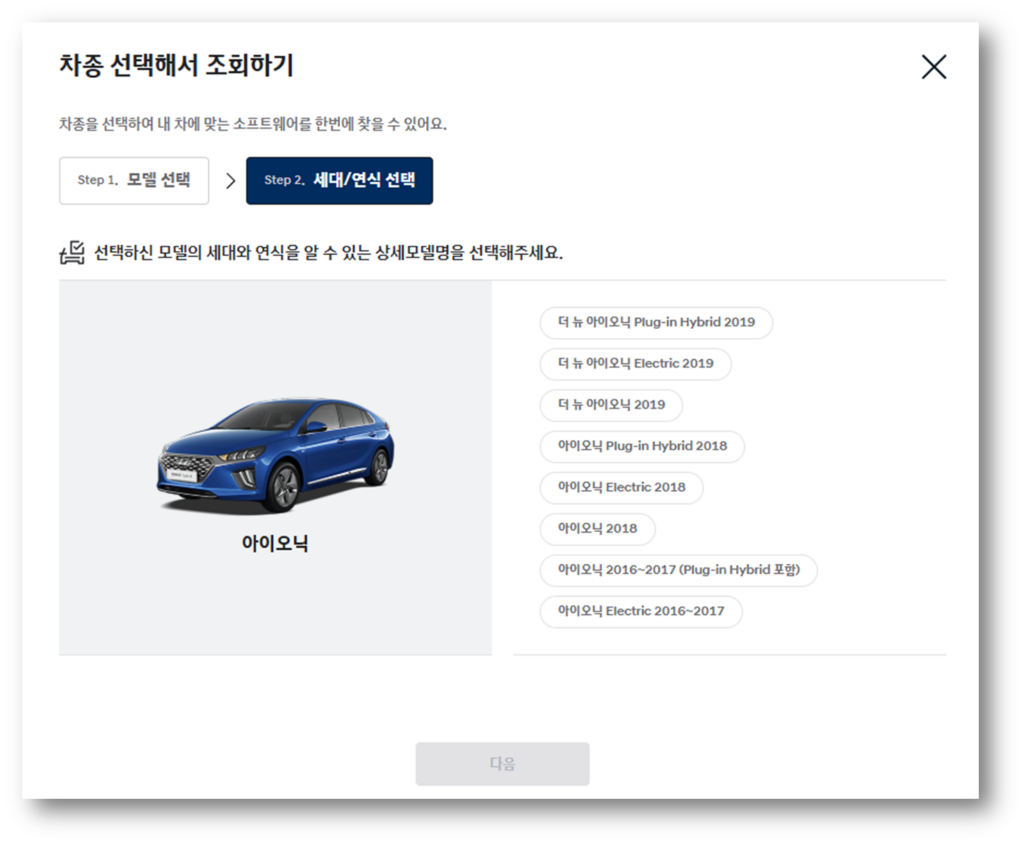The image size is (1024, 844).
Task: Select 아이오닉 Plug-in Hybrid 2018
Action: [641, 447]
